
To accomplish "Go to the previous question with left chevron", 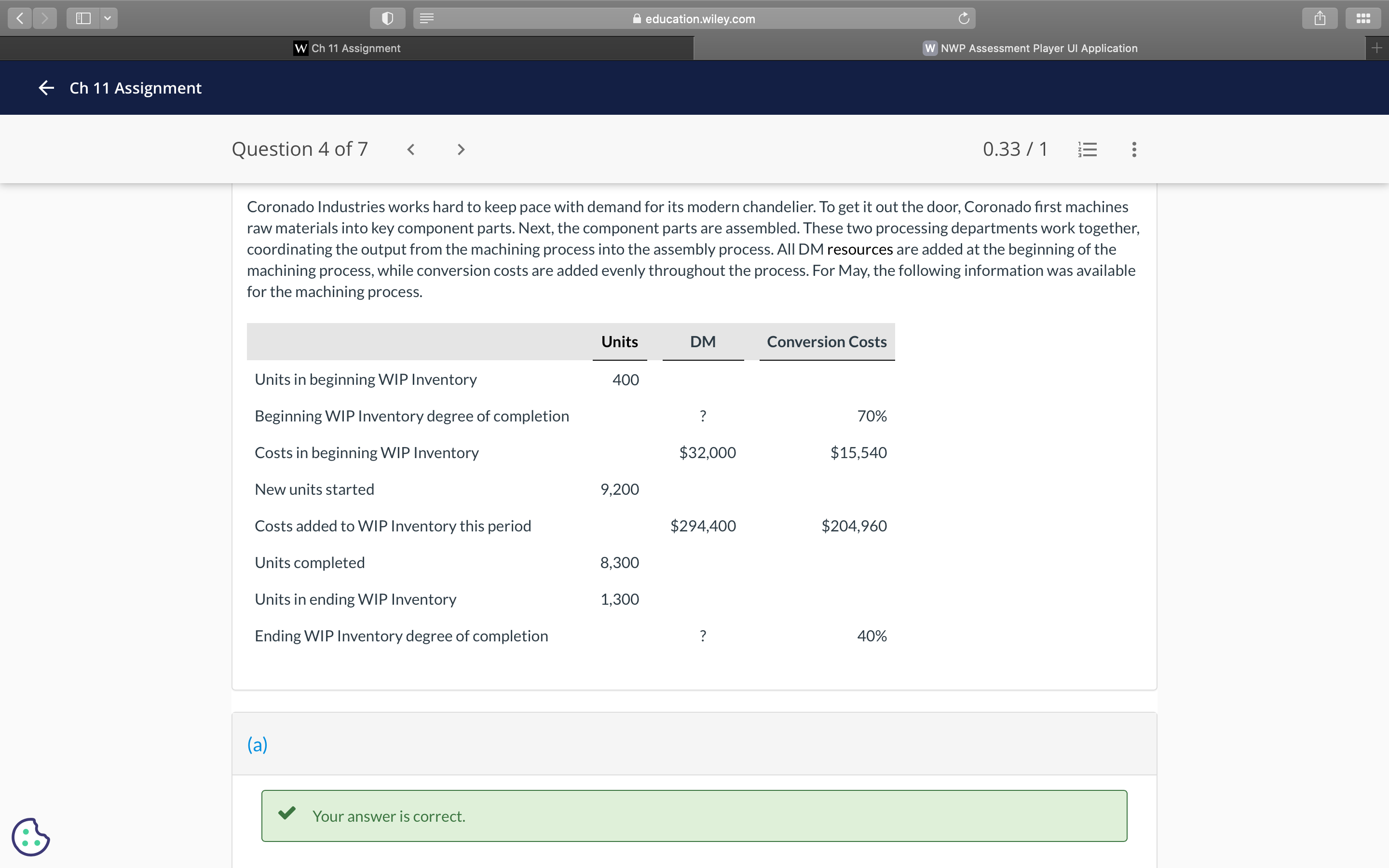I will (x=411, y=149).
